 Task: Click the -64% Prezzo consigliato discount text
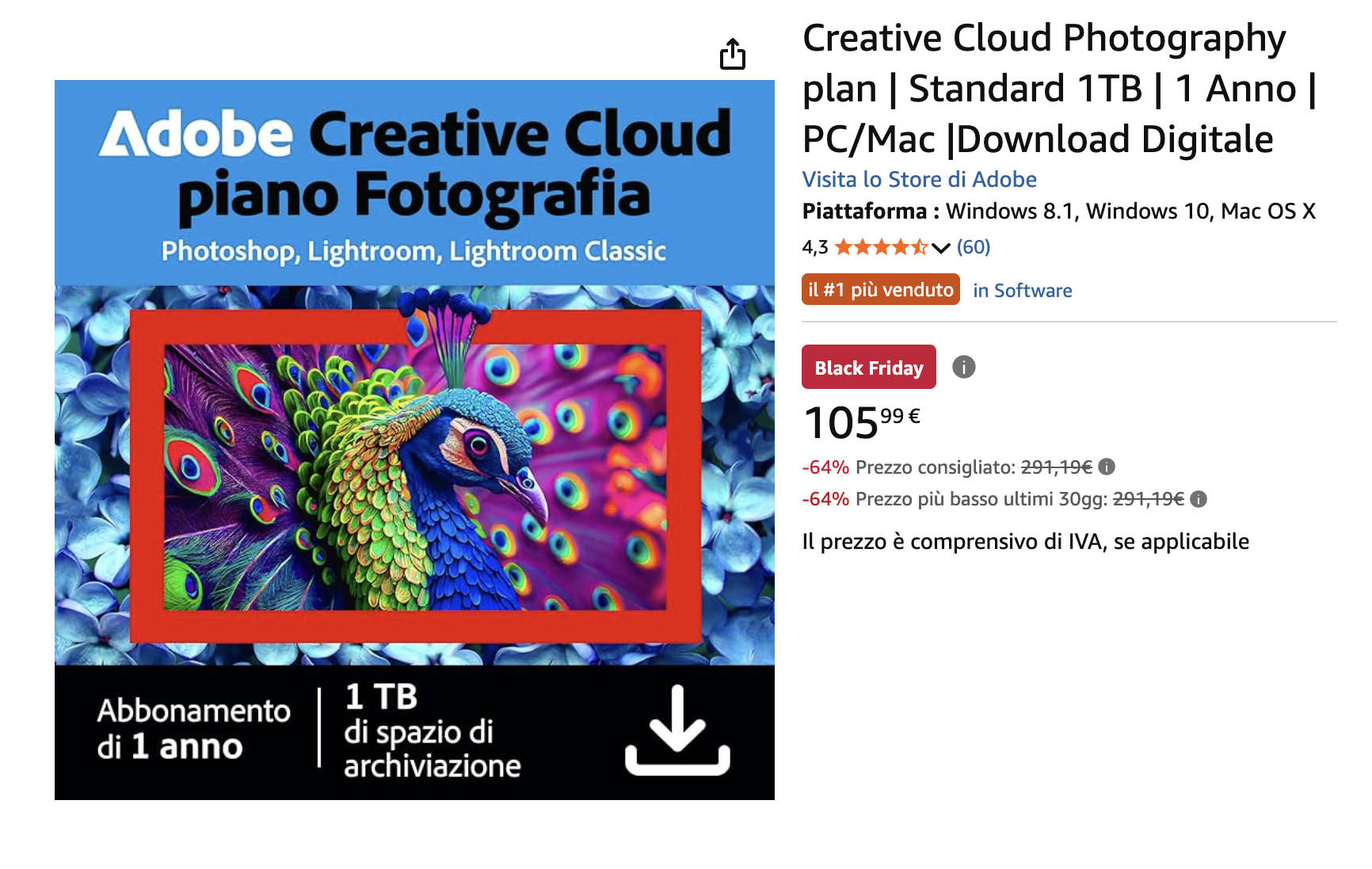click(x=947, y=467)
